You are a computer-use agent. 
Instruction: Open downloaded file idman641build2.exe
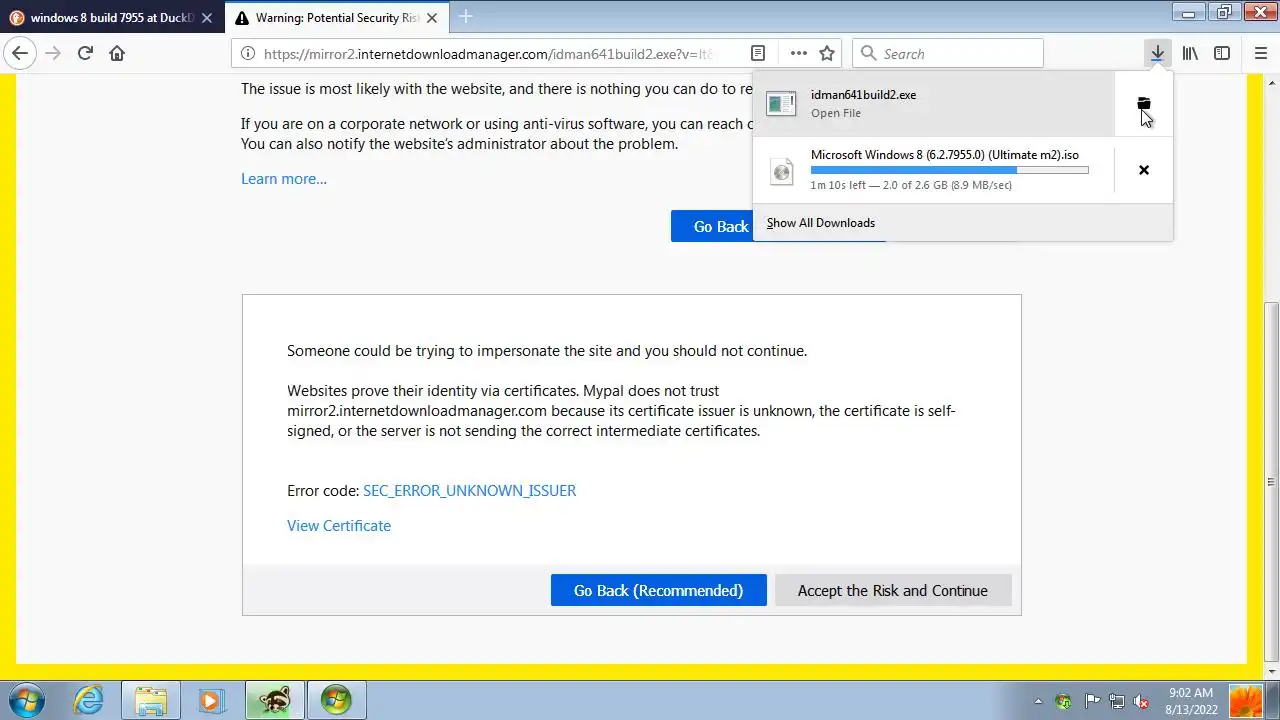pyautogui.click(x=934, y=104)
